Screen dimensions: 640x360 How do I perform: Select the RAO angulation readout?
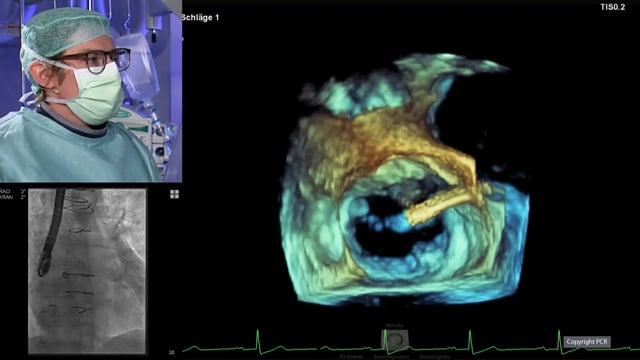coord(6,191)
